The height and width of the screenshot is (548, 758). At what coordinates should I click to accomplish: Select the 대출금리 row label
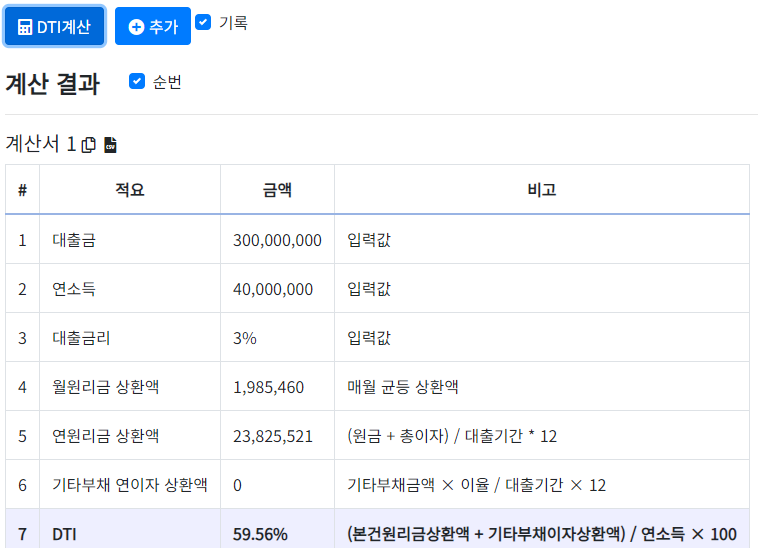[81, 338]
